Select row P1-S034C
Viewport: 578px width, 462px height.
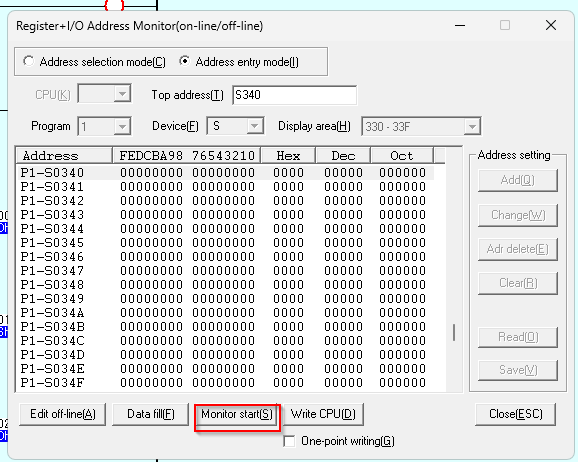coord(226,341)
